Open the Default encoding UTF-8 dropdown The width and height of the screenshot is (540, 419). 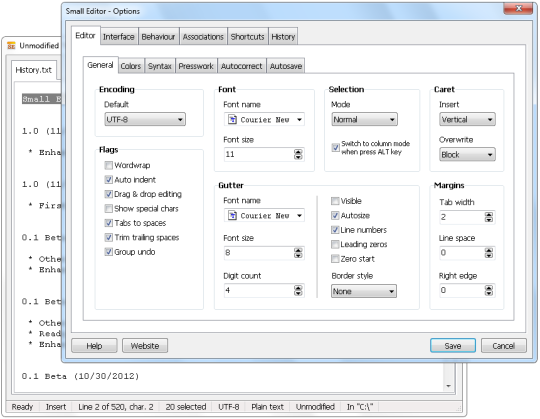click(x=145, y=119)
